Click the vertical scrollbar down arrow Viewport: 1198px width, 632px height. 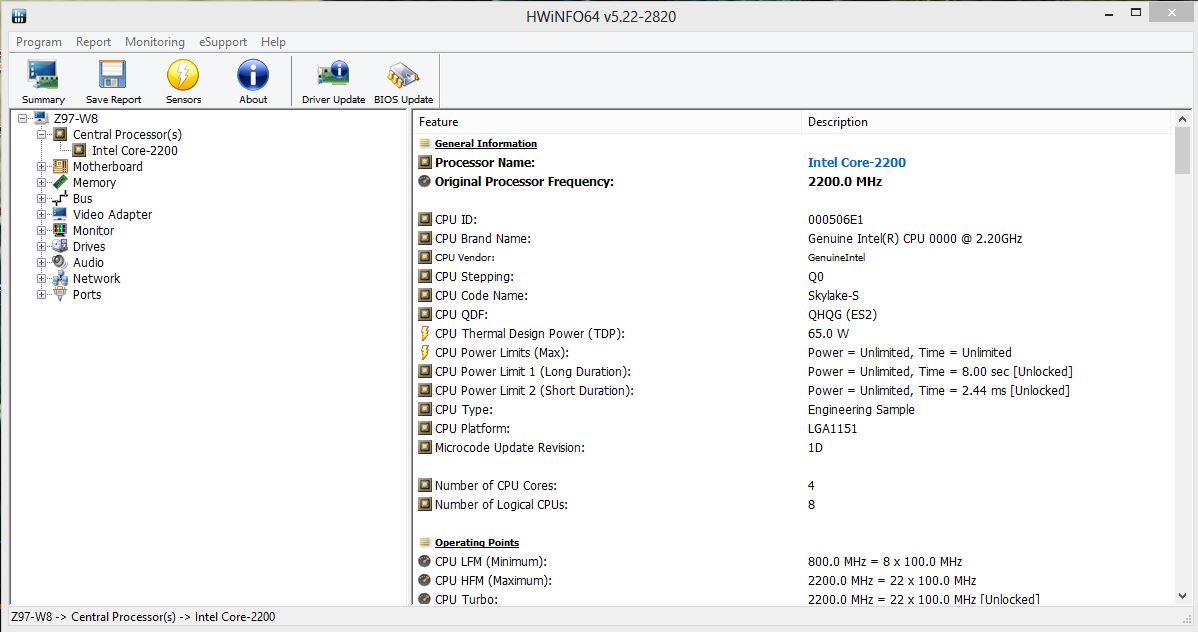(x=1182, y=596)
